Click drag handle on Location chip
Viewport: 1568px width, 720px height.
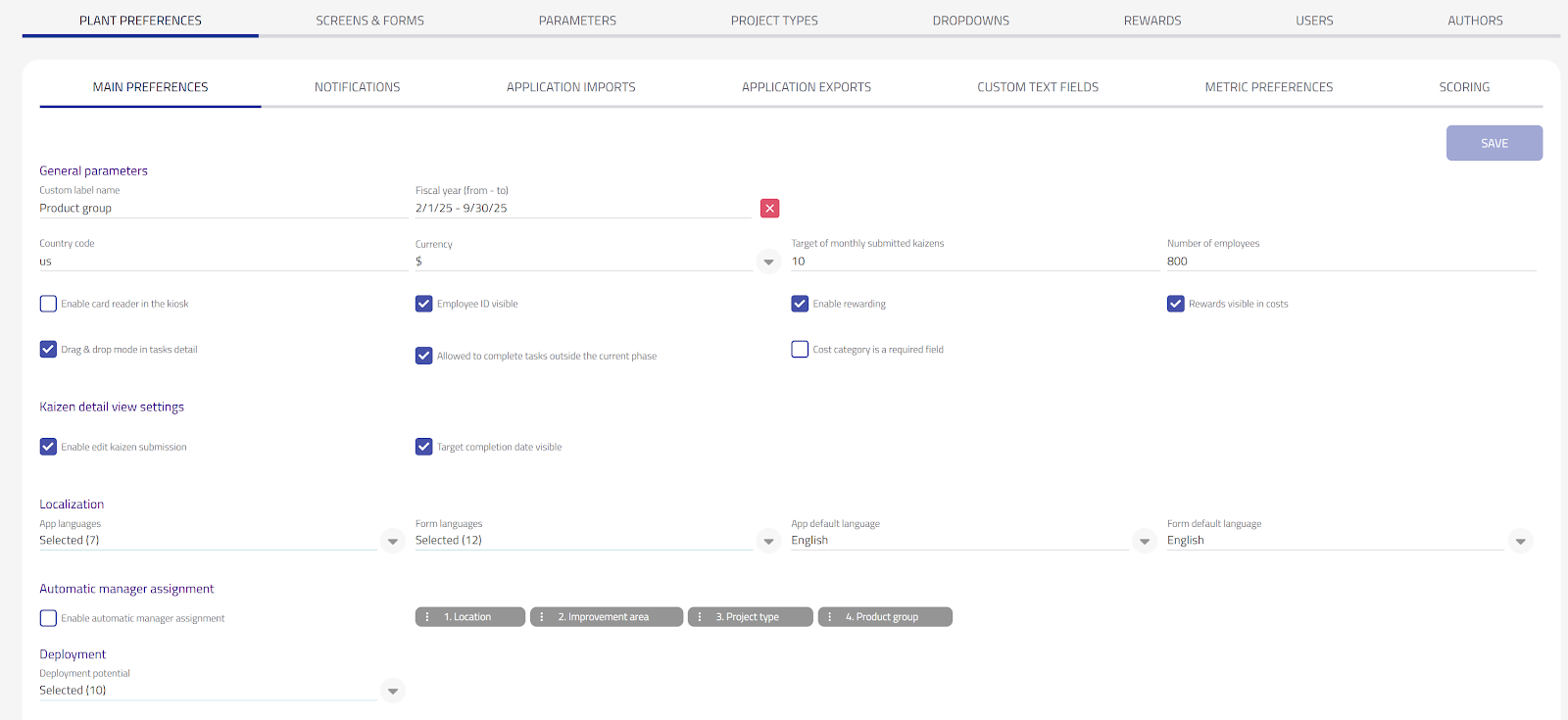click(x=427, y=617)
